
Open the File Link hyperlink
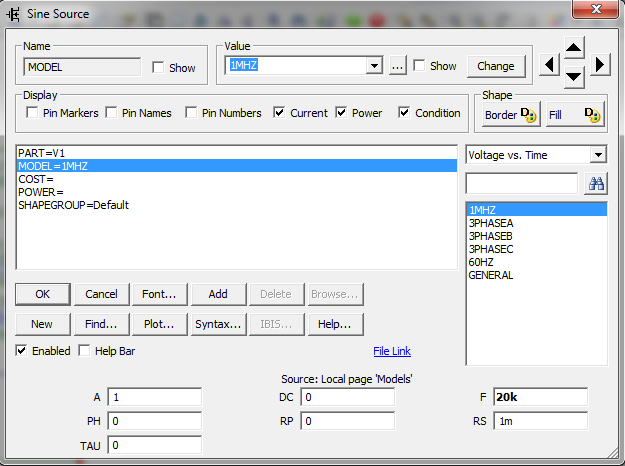coord(392,351)
